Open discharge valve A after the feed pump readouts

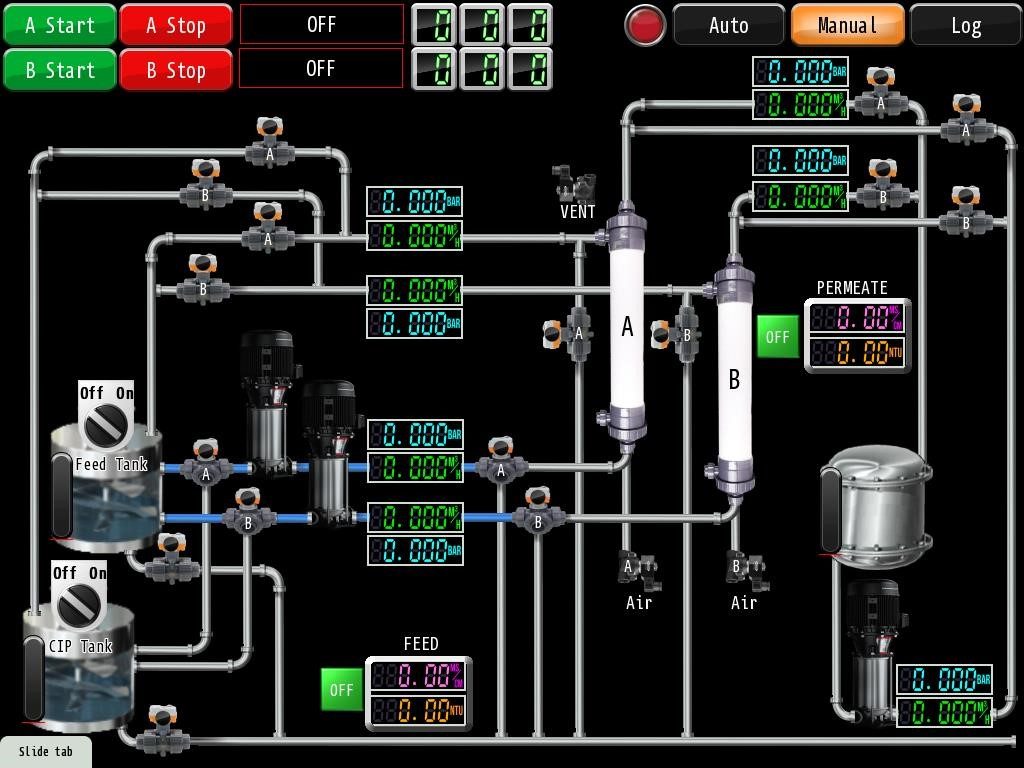[x=501, y=460]
